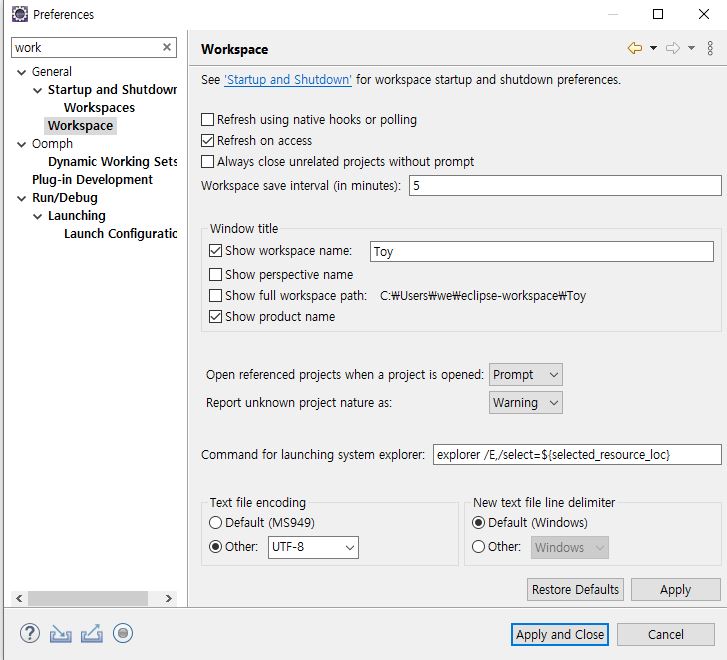
Task: Open the Forward history dropdown arrow
Action: pyautogui.click(x=691, y=48)
